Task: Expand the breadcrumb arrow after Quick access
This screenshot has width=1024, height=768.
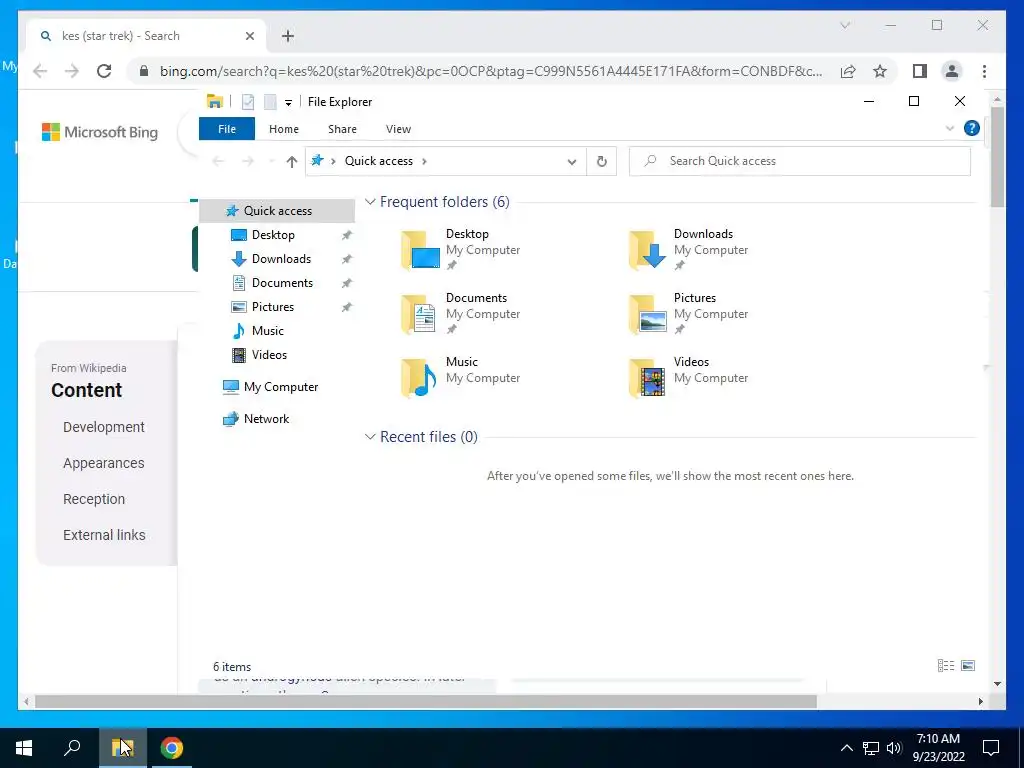Action: (424, 161)
